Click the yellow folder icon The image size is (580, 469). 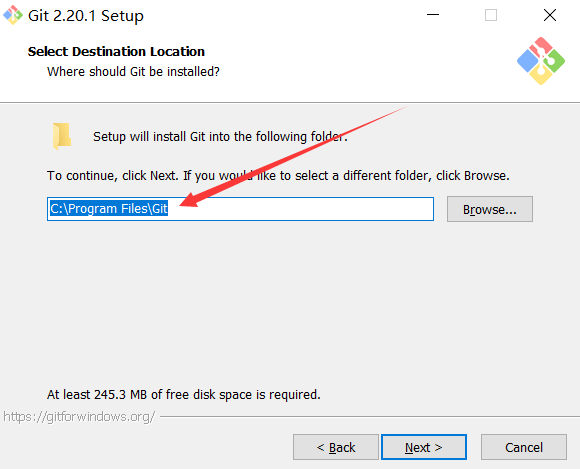point(62,136)
